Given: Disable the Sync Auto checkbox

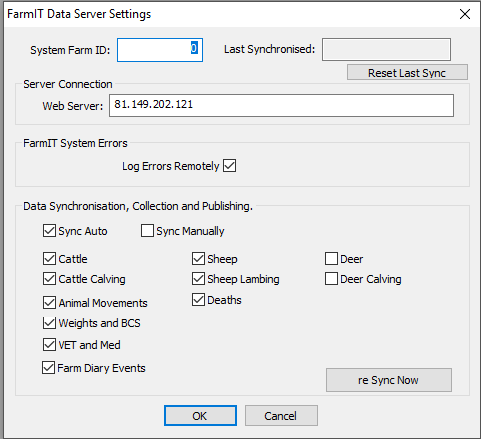Looking at the screenshot, I should (x=49, y=231).
